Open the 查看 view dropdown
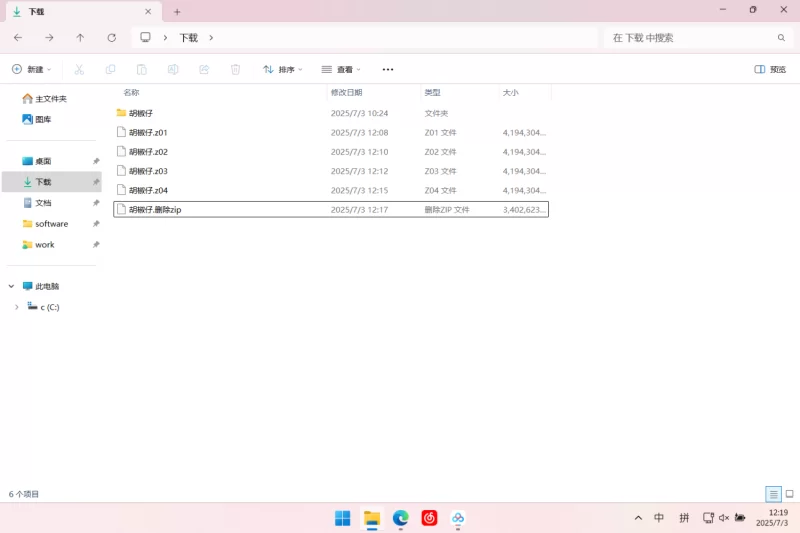This screenshot has height=533, width=800. pyautogui.click(x=341, y=69)
